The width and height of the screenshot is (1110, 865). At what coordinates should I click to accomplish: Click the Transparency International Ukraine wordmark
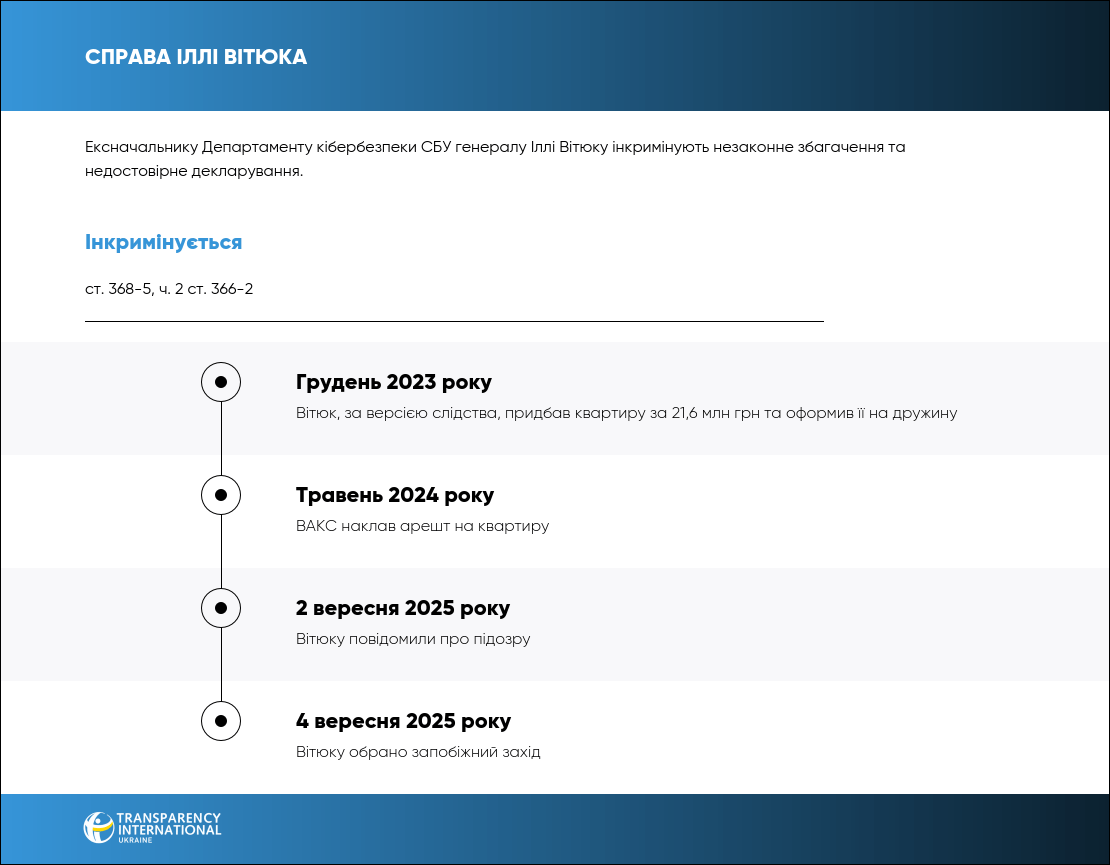click(x=169, y=827)
